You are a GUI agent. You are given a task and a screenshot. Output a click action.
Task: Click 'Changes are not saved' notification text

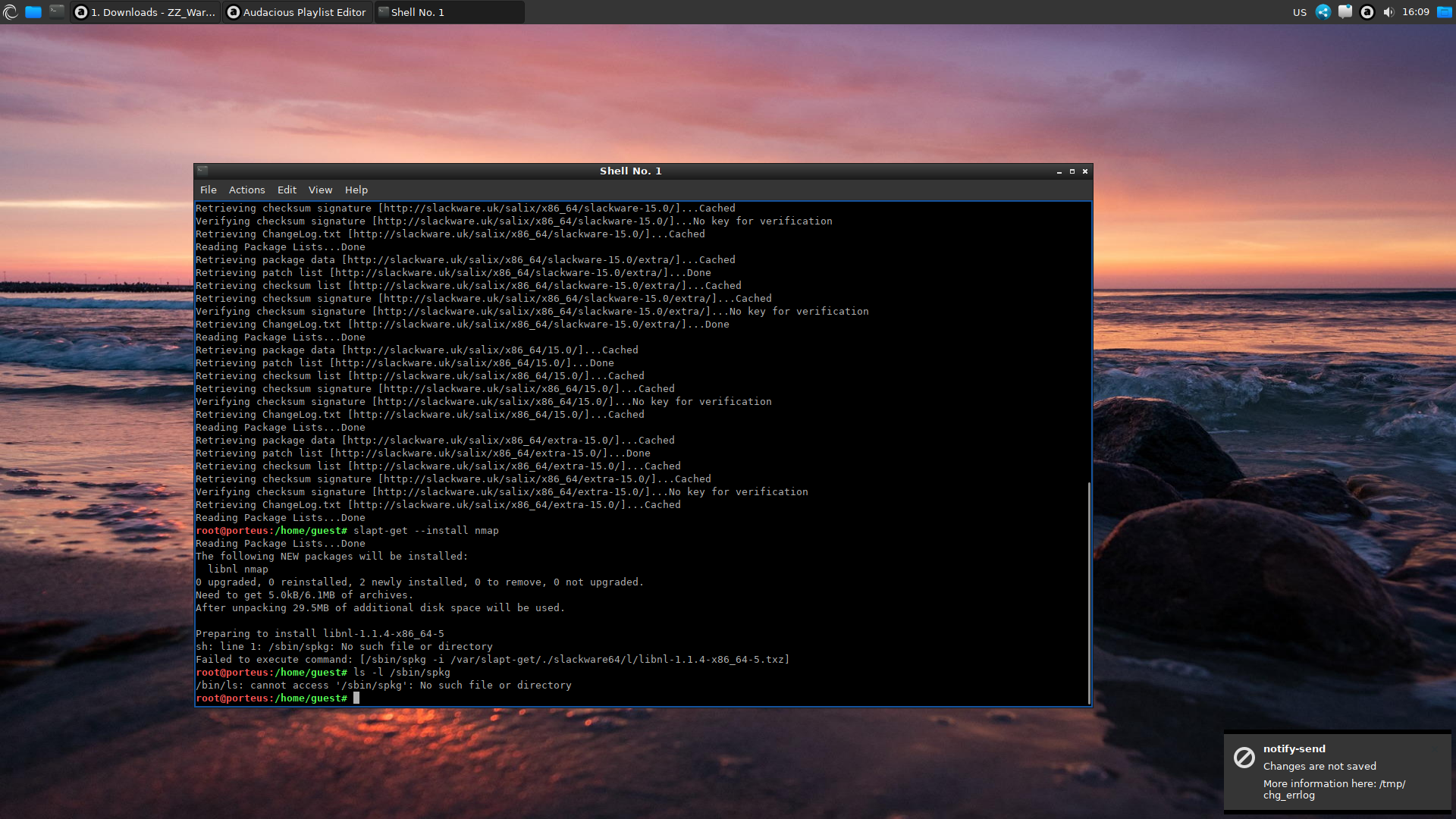(1319, 766)
